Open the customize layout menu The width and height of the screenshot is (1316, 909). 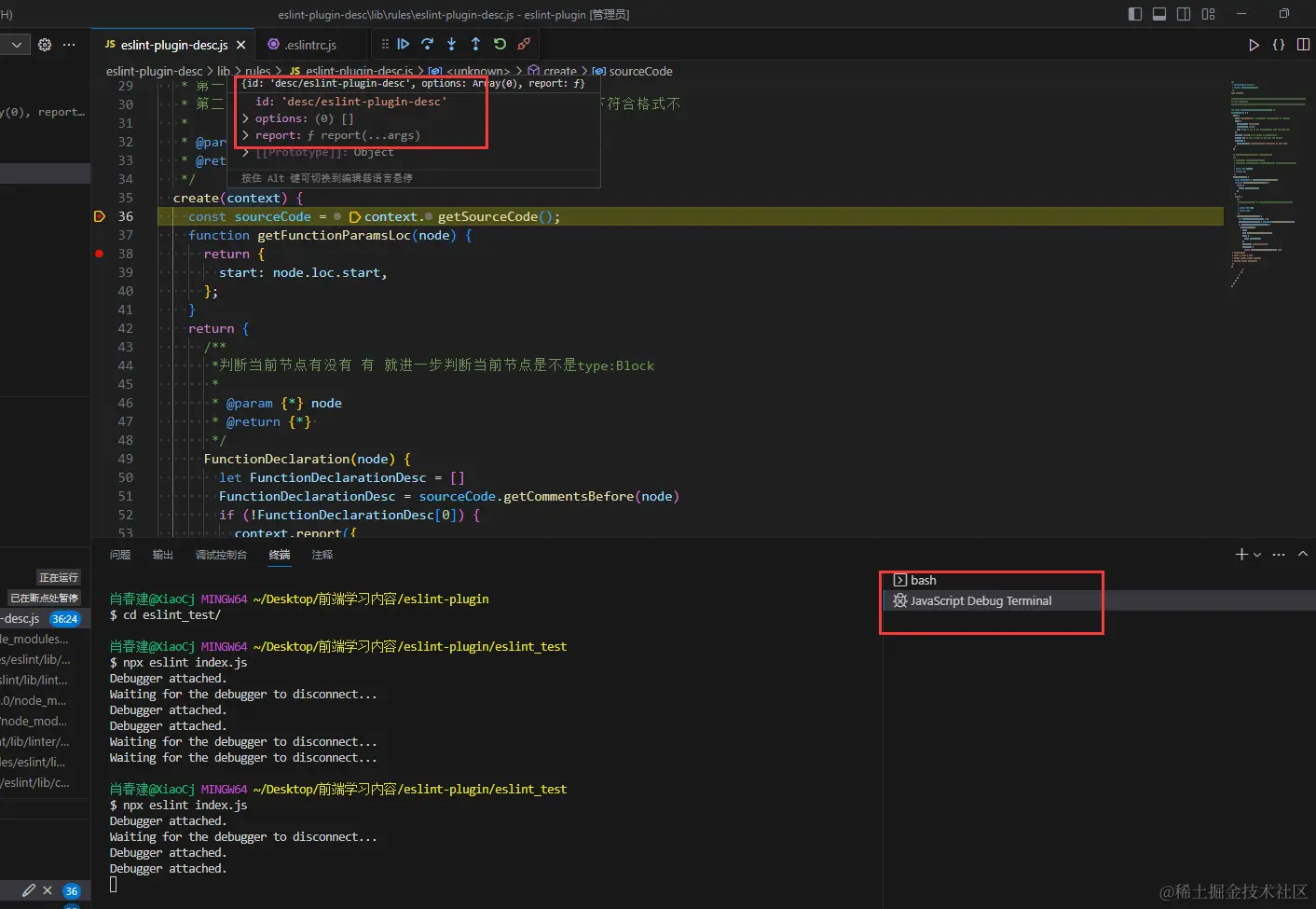tap(1209, 14)
